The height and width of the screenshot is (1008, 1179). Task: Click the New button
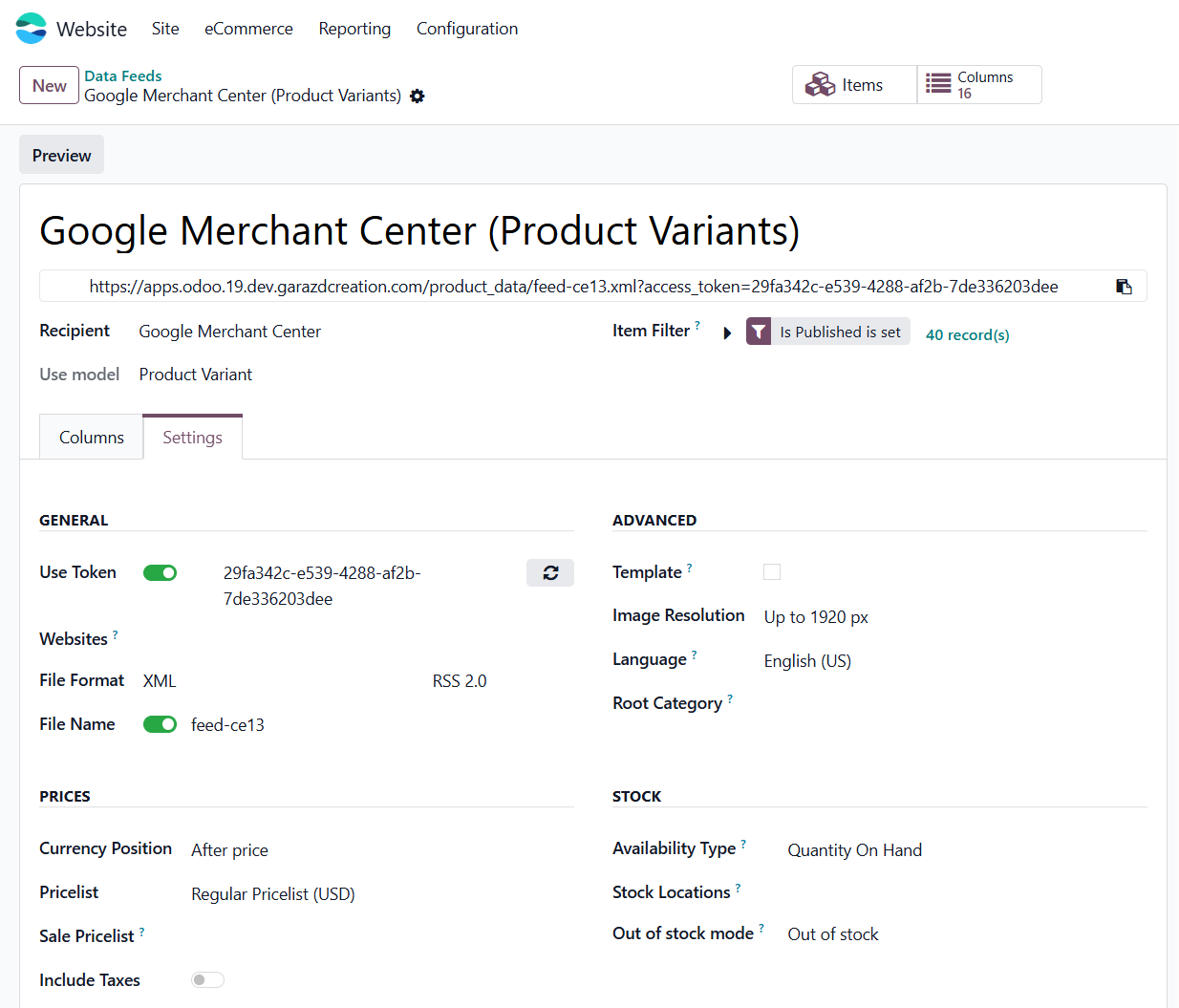(x=49, y=85)
